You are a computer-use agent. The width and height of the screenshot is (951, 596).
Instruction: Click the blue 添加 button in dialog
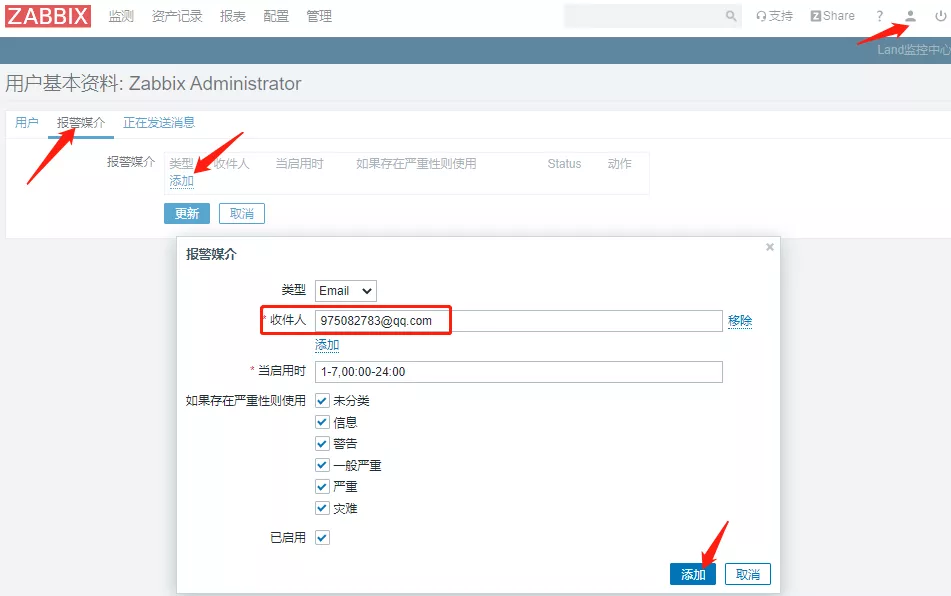tap(693, 574)
